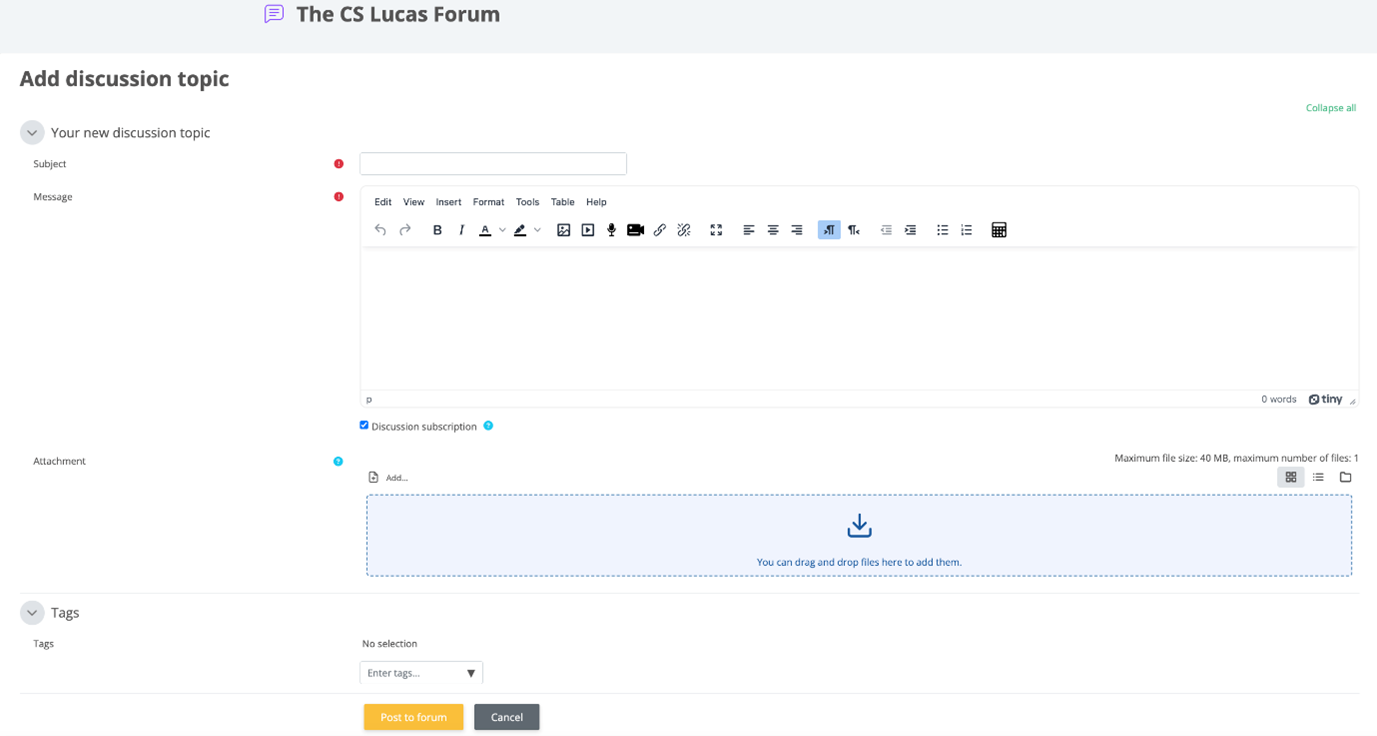This screenshot has width=1377, height=736.
Task: Record video with the camera icon
Action: [635, 230]
